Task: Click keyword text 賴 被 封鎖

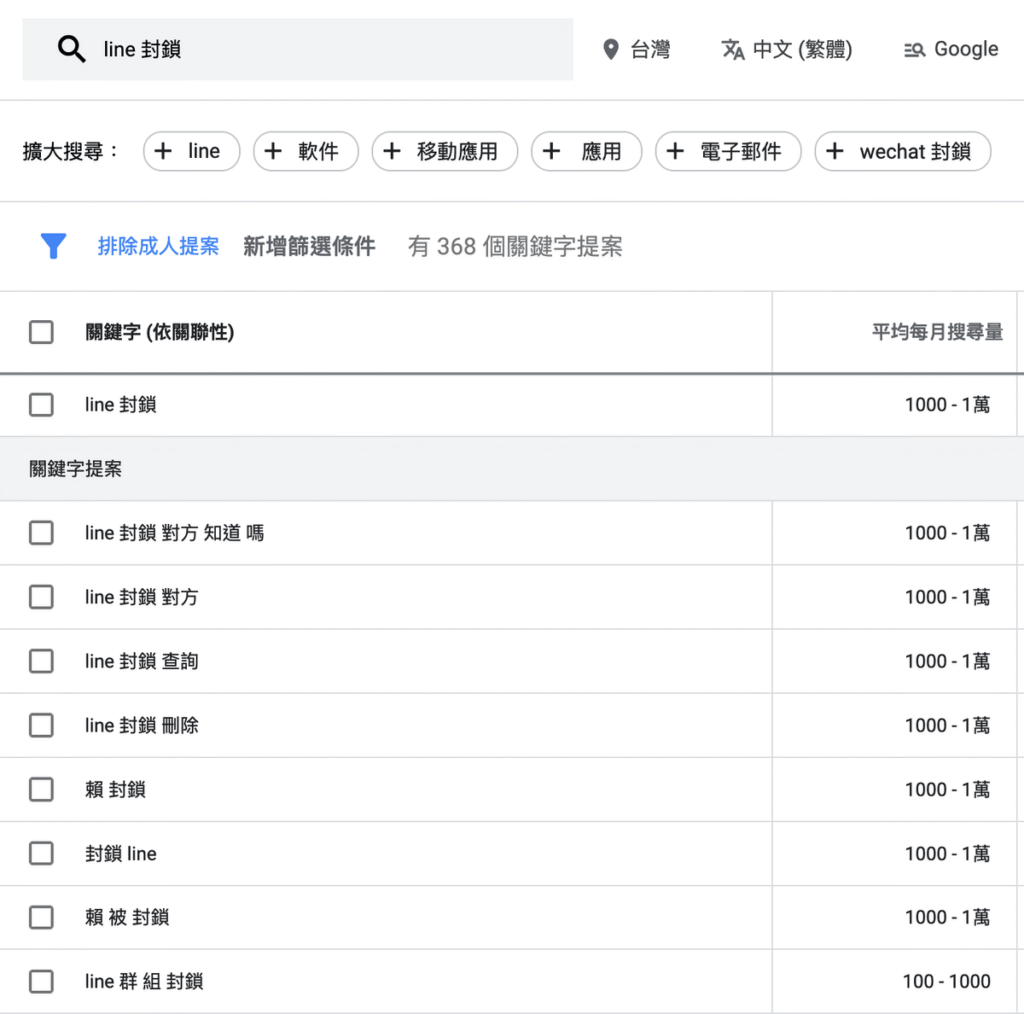Action: (x=127, y=917)
